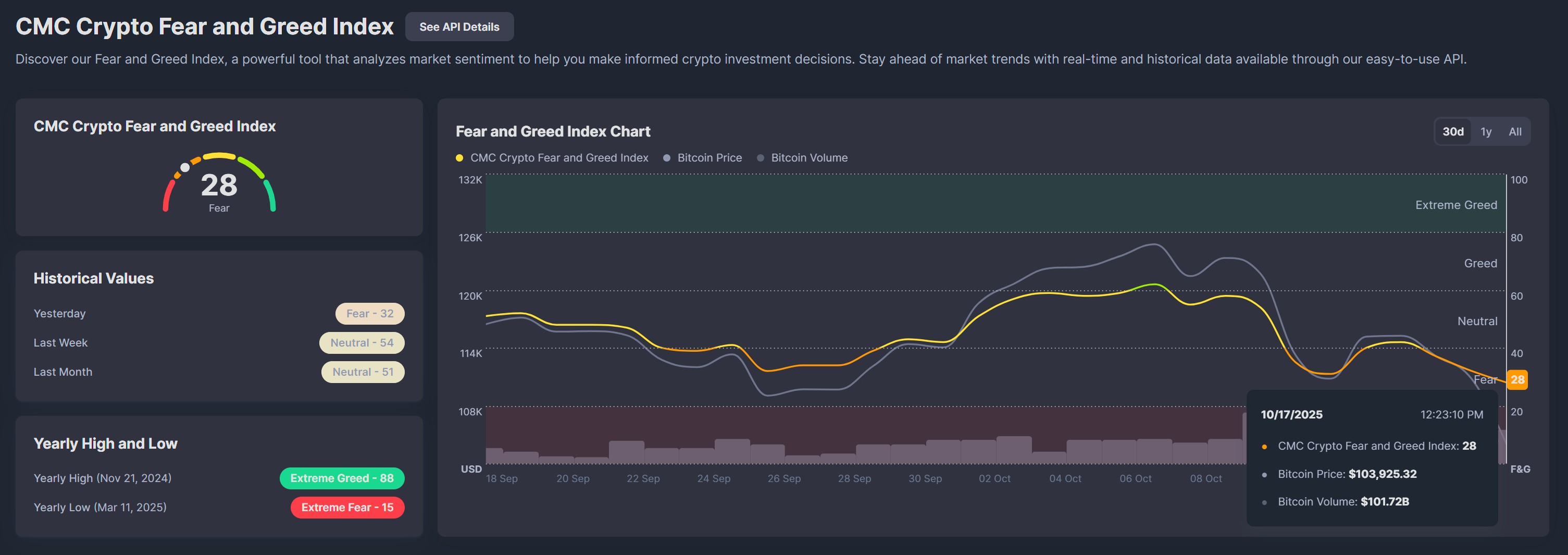Switch to the All time range tab
Viewport: 1568px width, 555px height.
point(1515,131)
